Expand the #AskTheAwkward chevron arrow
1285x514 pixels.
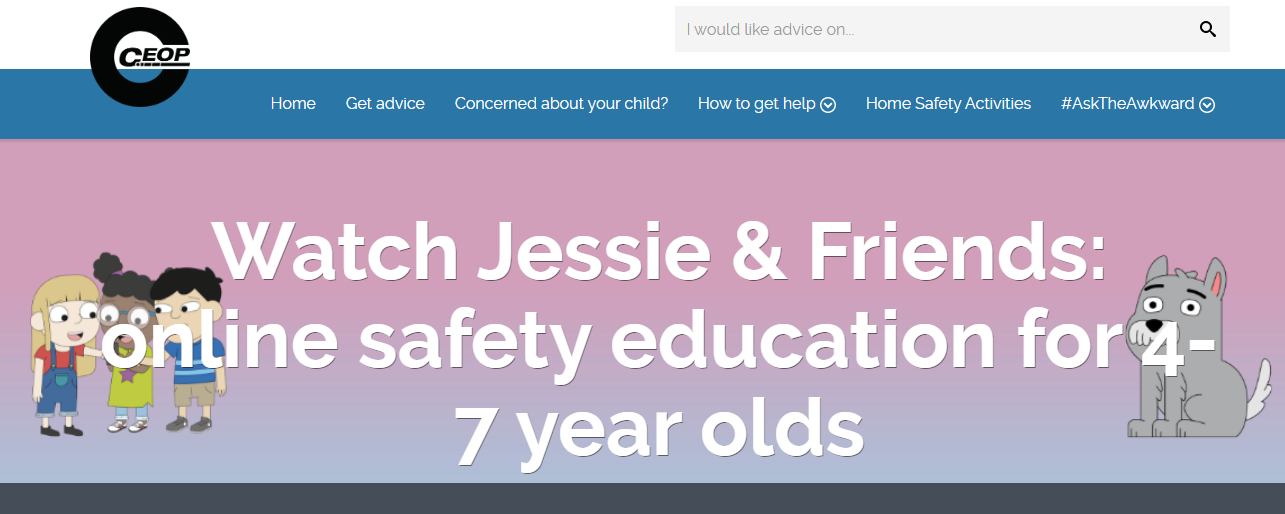[1207, 105]
